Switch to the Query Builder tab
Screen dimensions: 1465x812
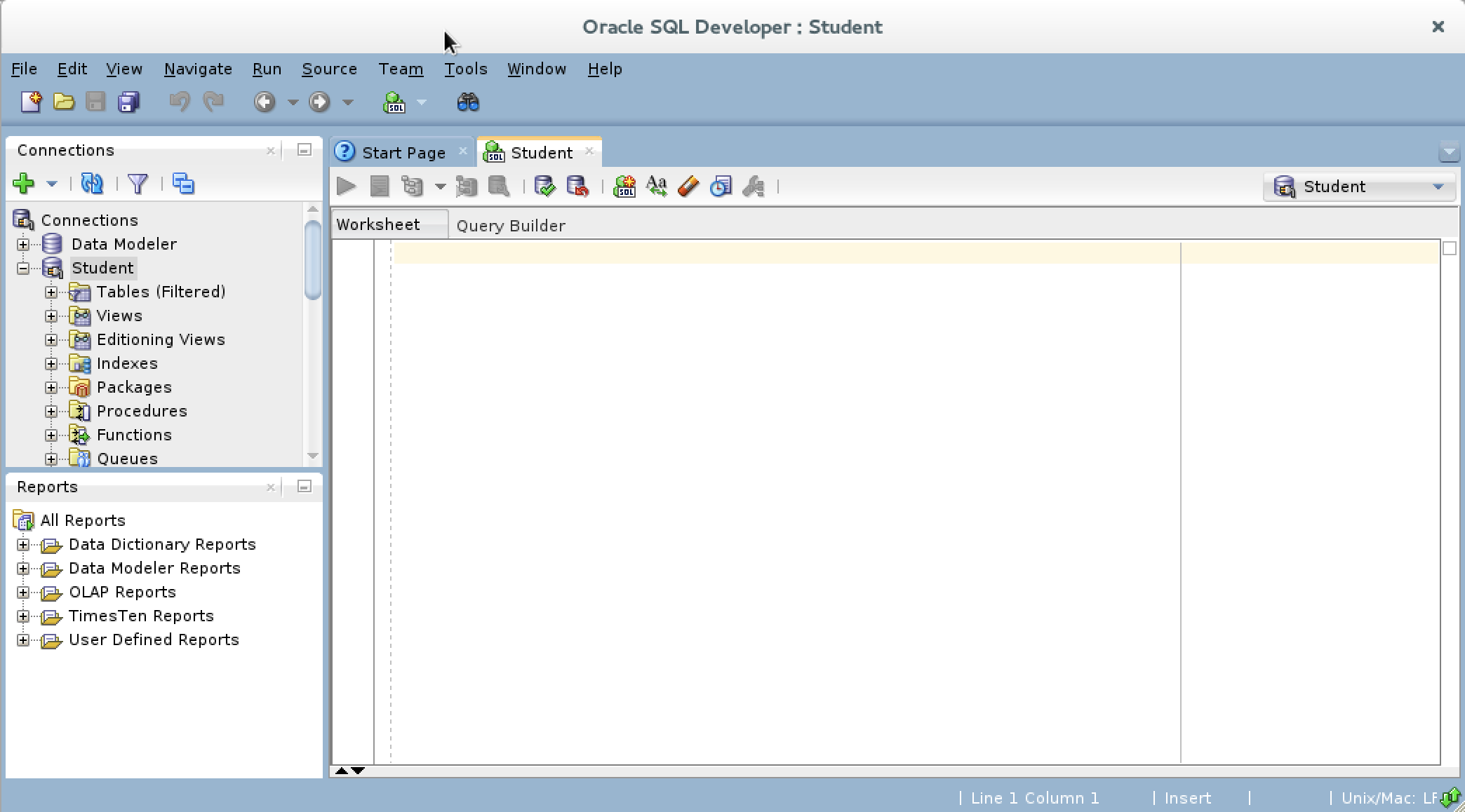pyautogui.click(x=510, y=225)
